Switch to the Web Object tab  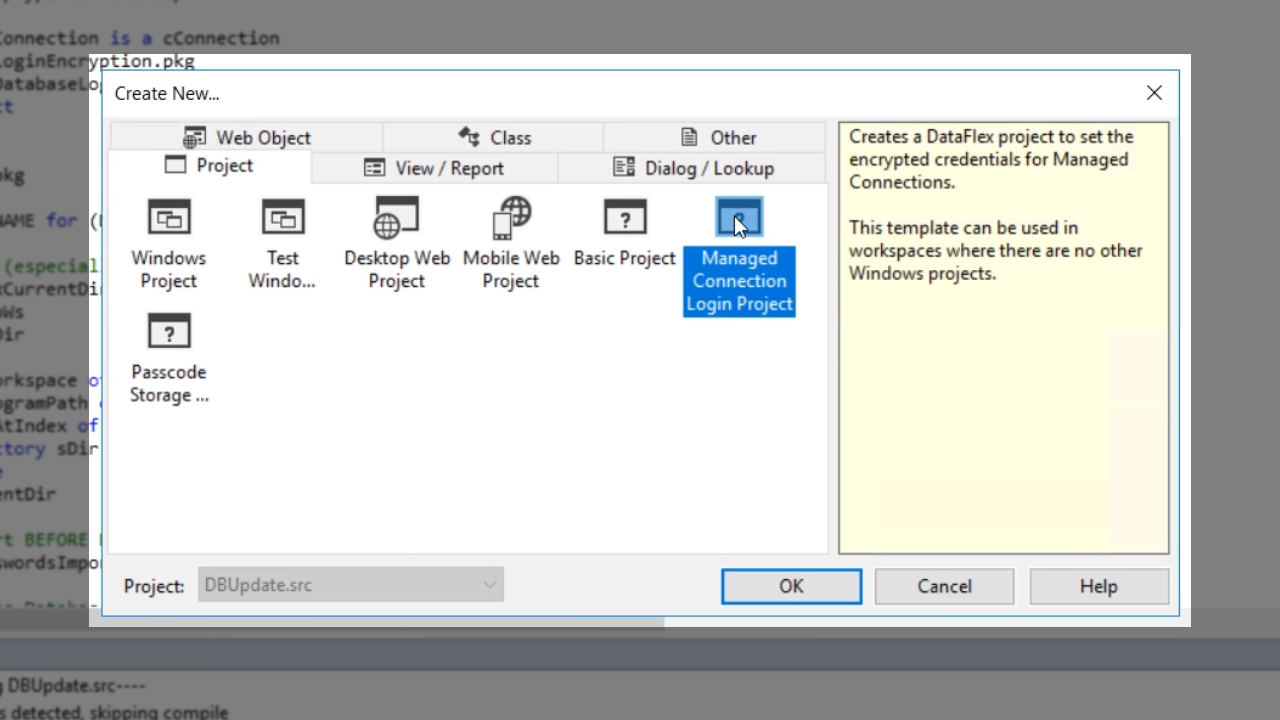(x=247, y=138)
